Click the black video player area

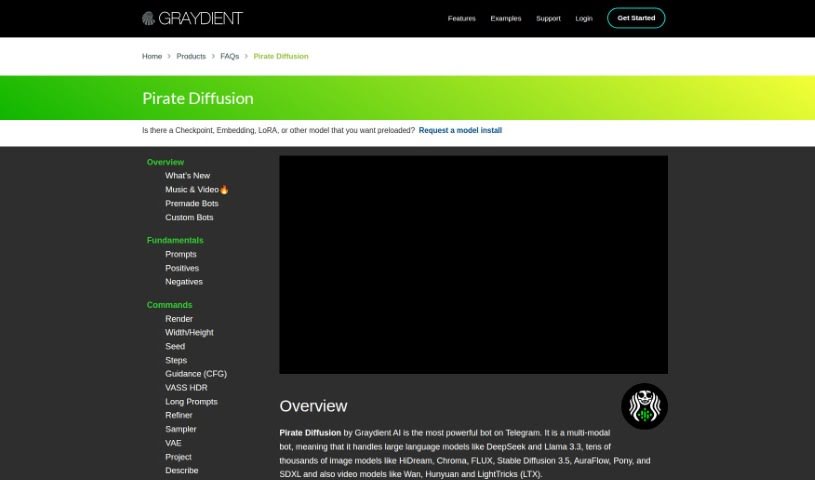click(474, 265)
